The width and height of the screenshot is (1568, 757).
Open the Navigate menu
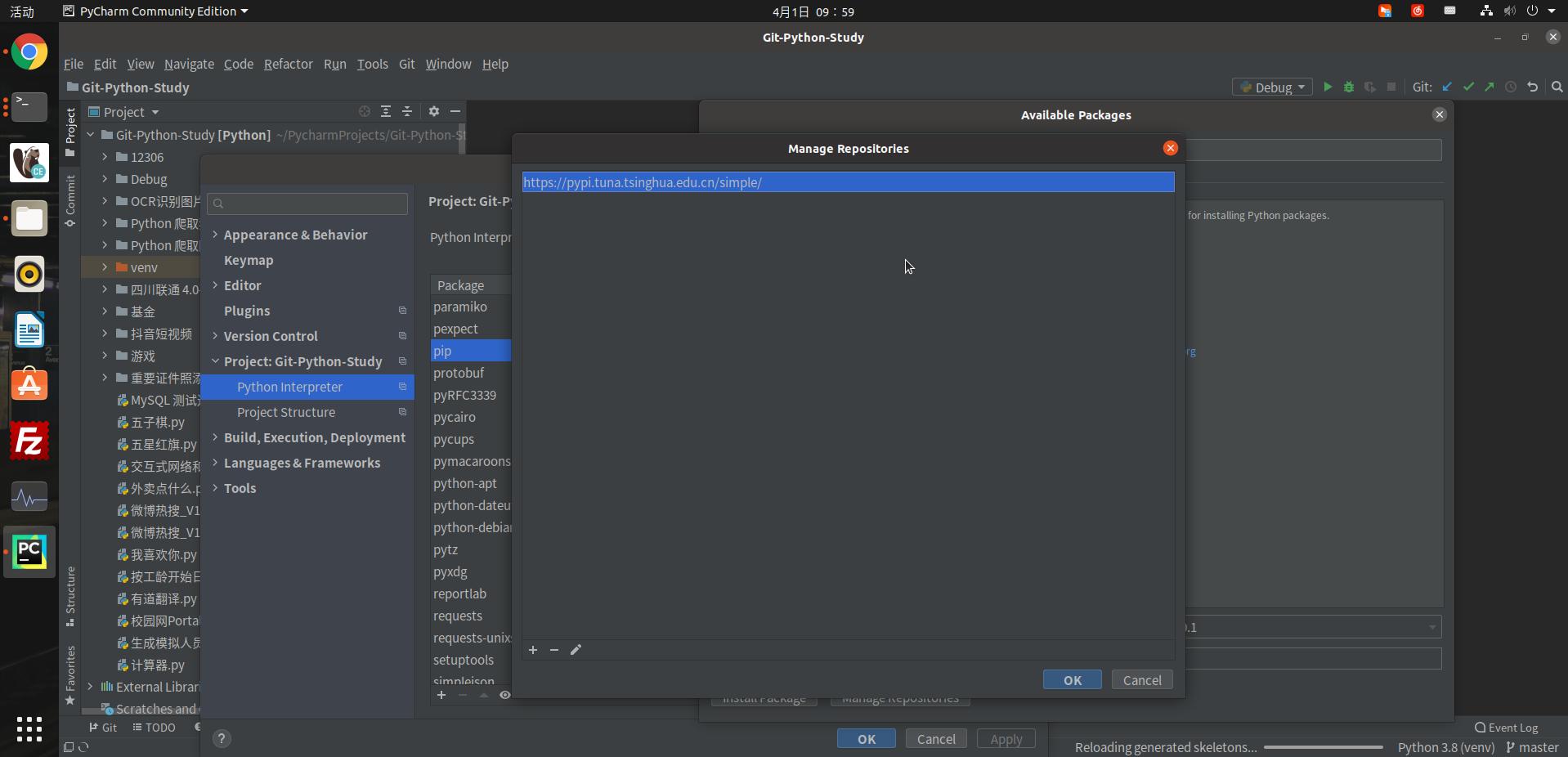(x=189, y=64)
